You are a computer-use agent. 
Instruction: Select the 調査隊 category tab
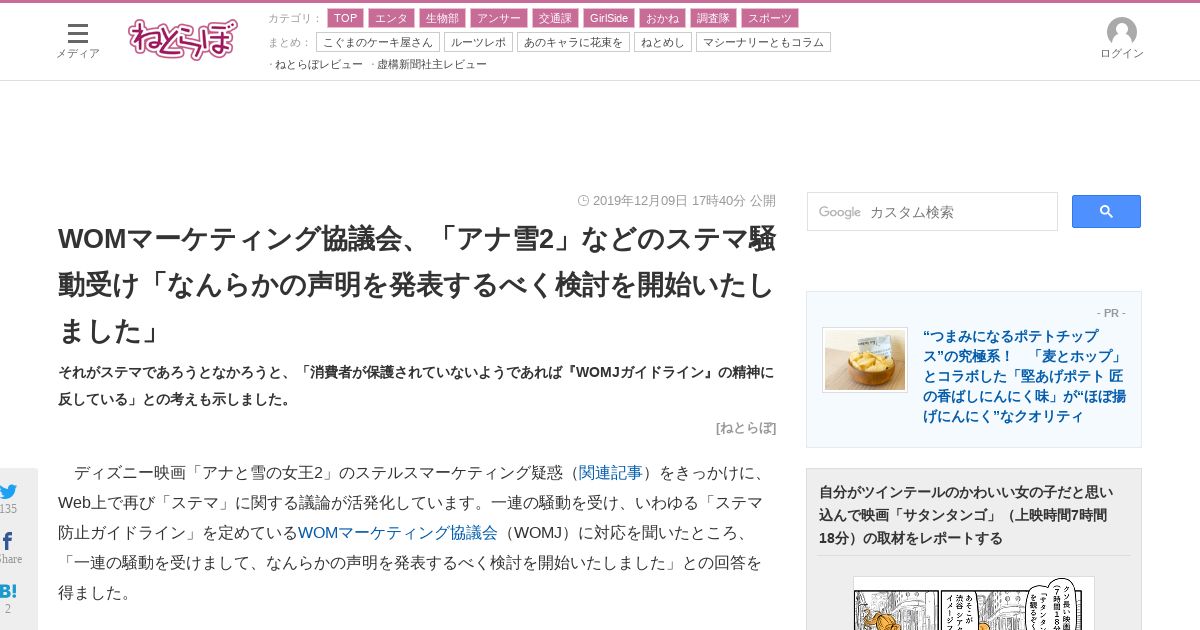(x=713, y=18)
